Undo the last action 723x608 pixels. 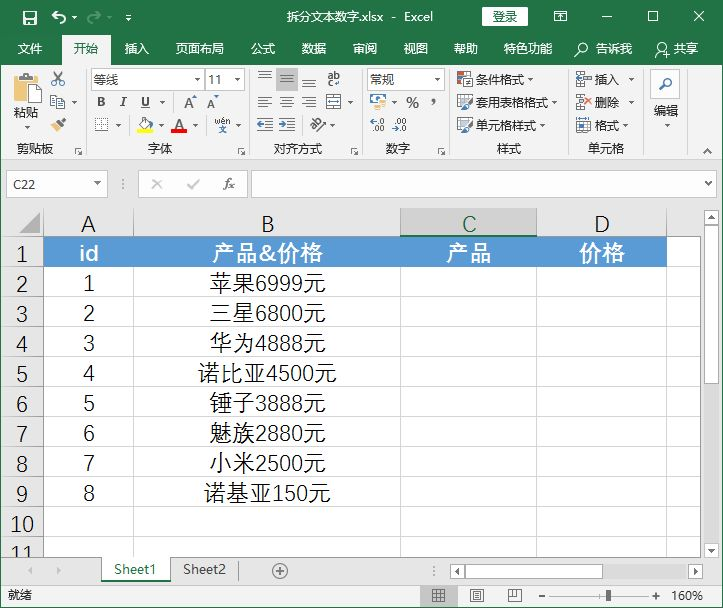[59, 18]
